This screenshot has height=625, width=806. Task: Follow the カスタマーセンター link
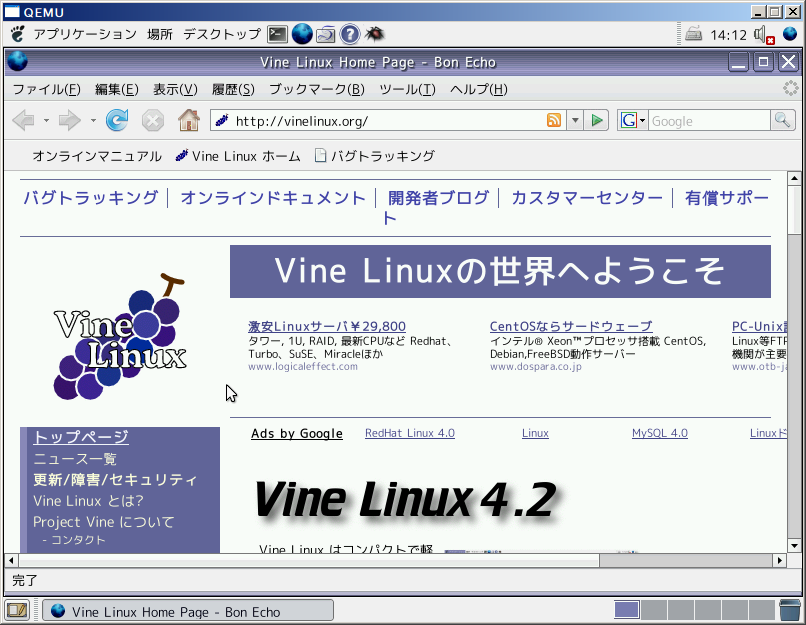coord(587,198)
